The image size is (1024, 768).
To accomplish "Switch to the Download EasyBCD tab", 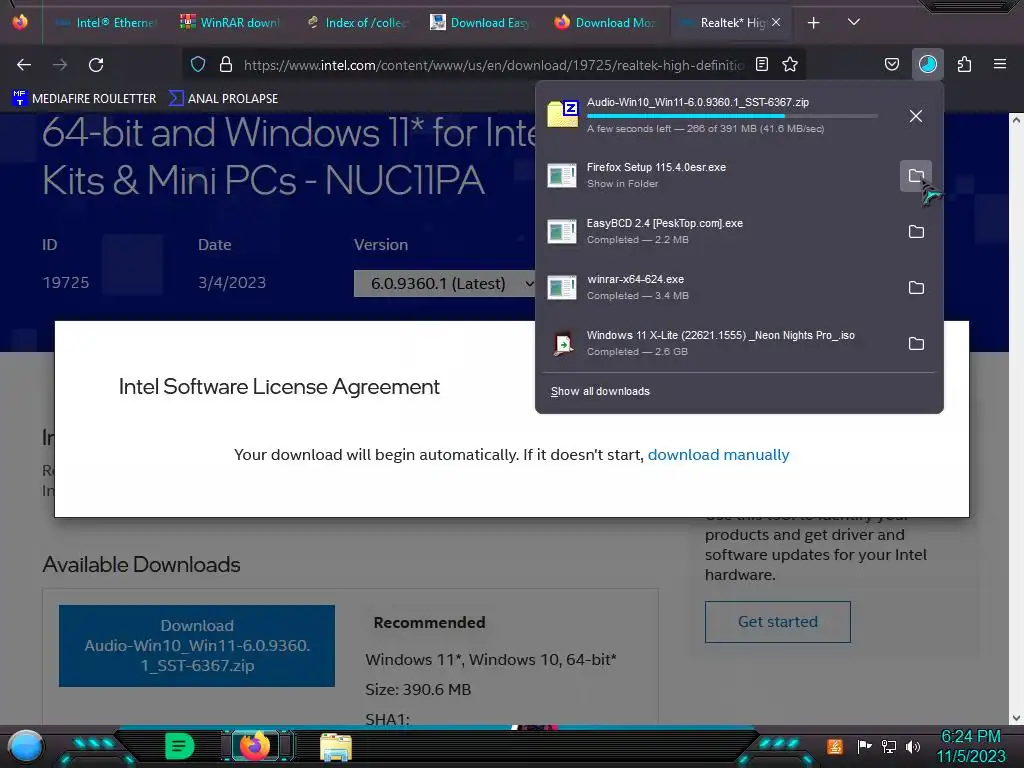I will pos(480,22).
